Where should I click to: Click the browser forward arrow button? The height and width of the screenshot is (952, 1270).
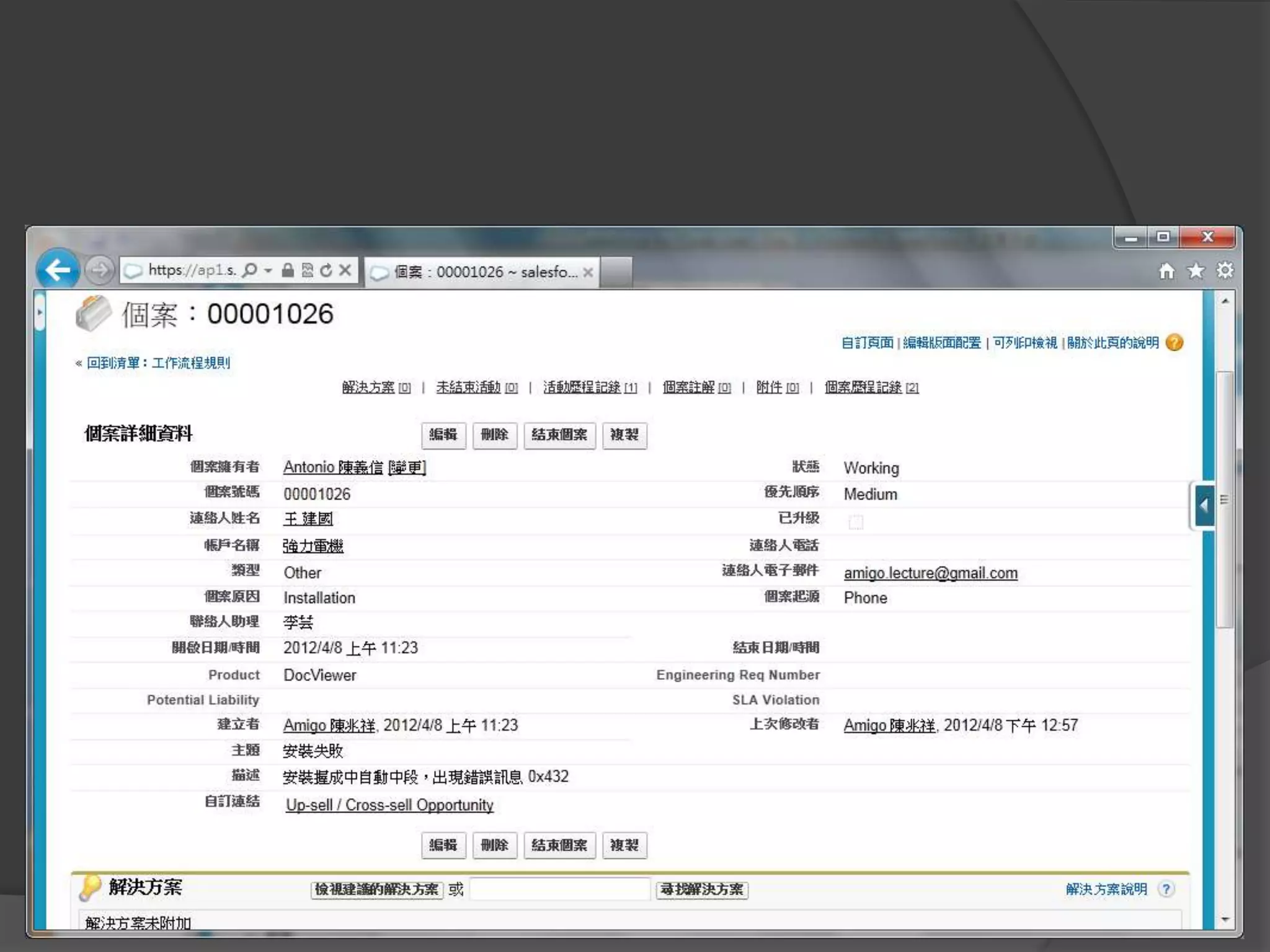tap(99, 270)
